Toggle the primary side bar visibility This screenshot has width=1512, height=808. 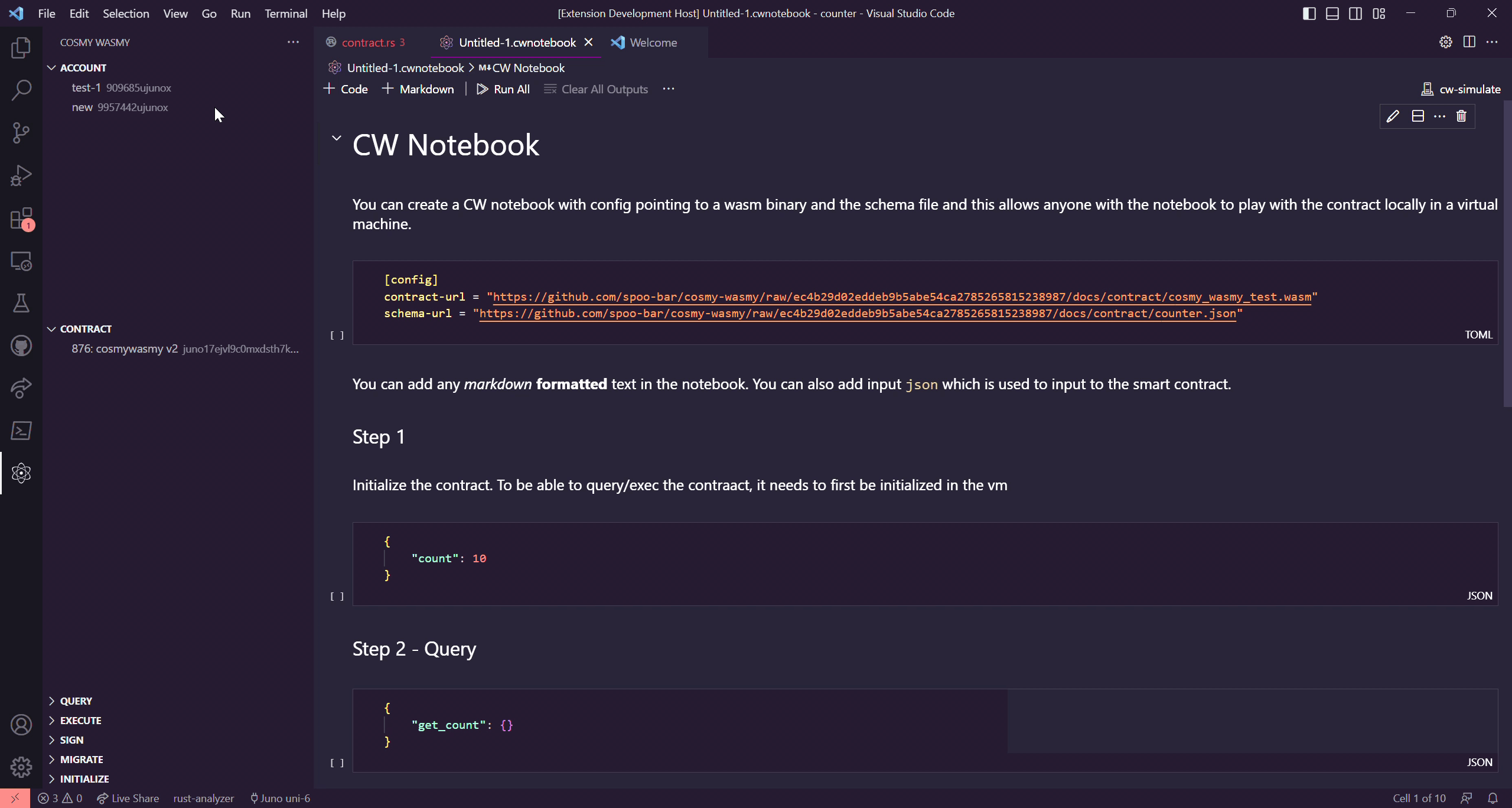point(1309,14)
